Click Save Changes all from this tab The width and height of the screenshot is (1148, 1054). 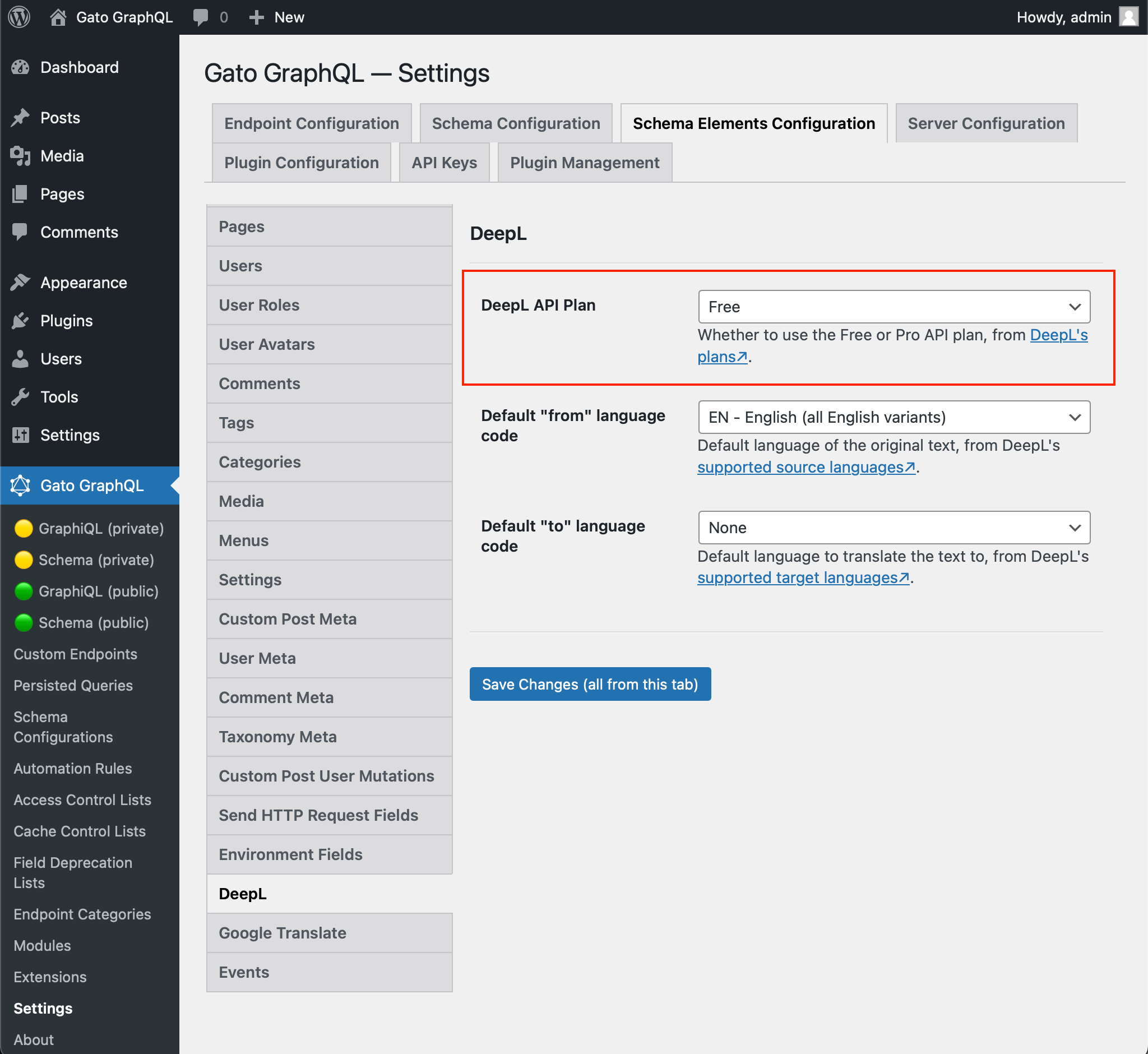(x=590, y=684)
